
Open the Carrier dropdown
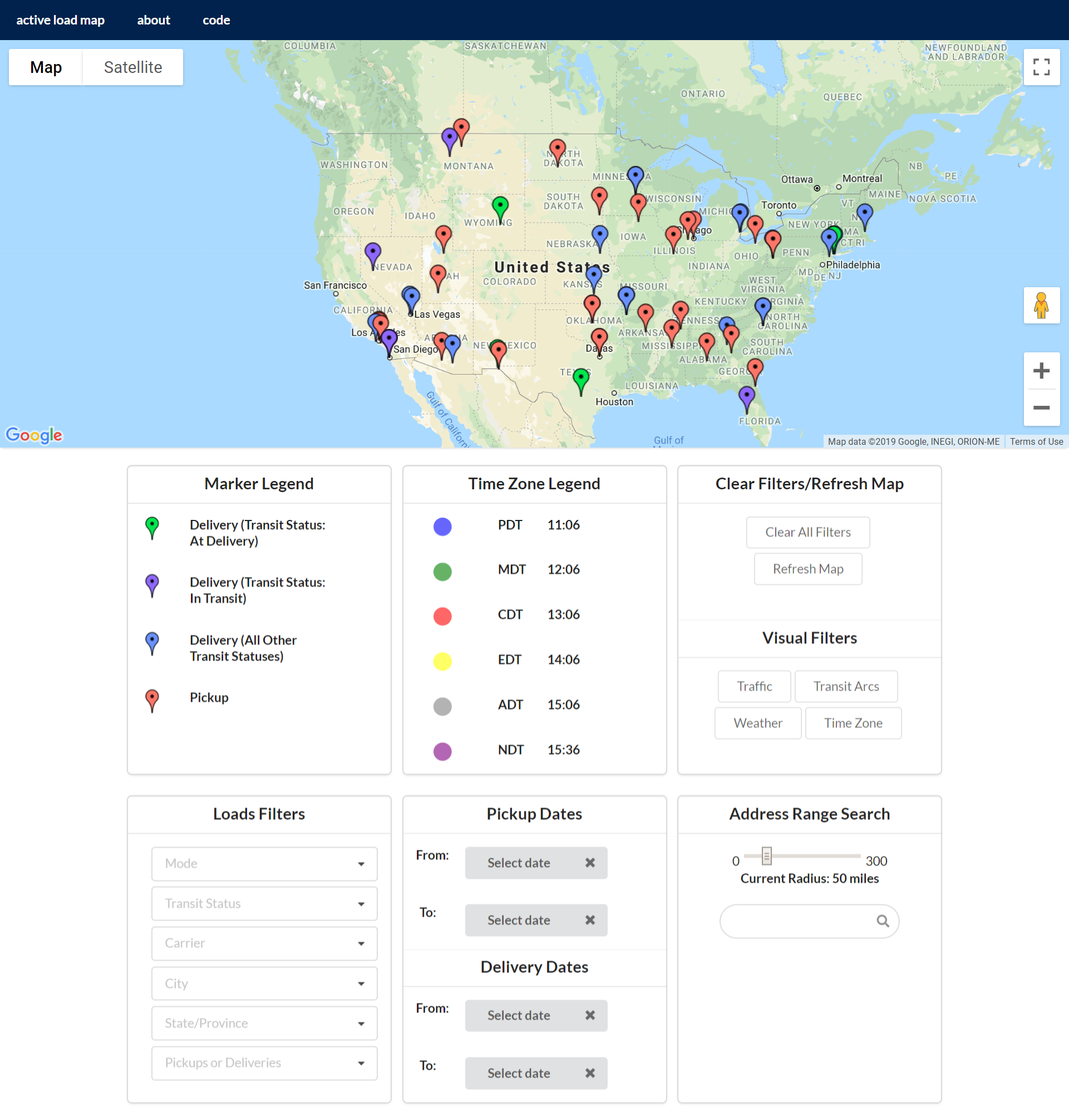(x=264, y=943)
